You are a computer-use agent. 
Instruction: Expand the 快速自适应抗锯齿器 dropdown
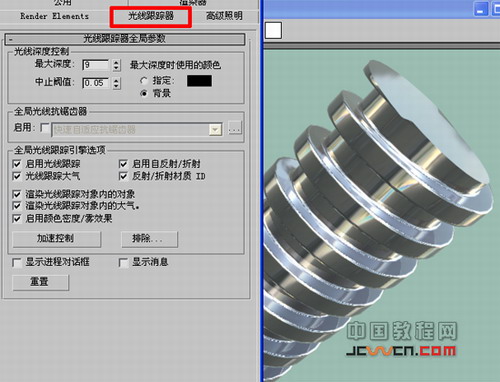pos(215,129)
